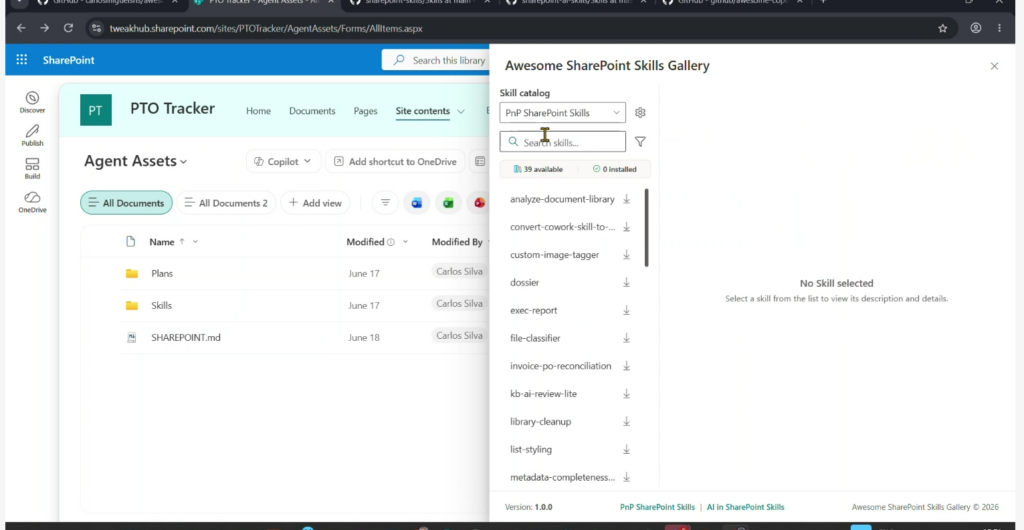Open Publish in the left rail

[x=32, y=136]
